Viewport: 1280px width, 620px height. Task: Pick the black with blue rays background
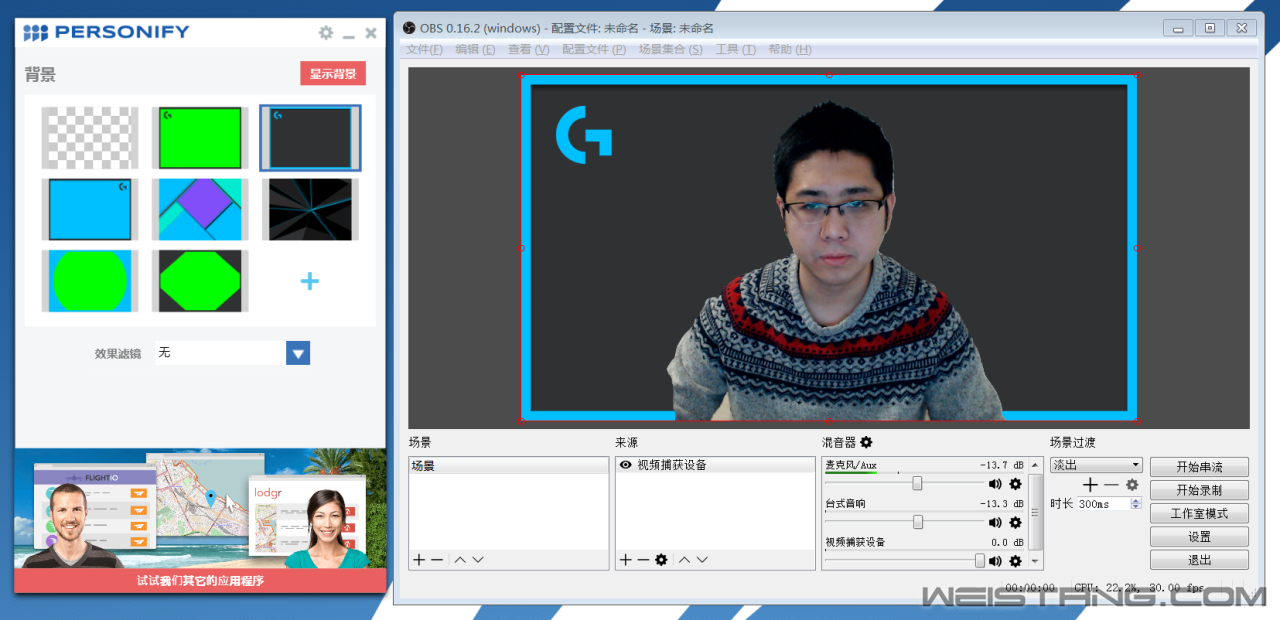310,209
